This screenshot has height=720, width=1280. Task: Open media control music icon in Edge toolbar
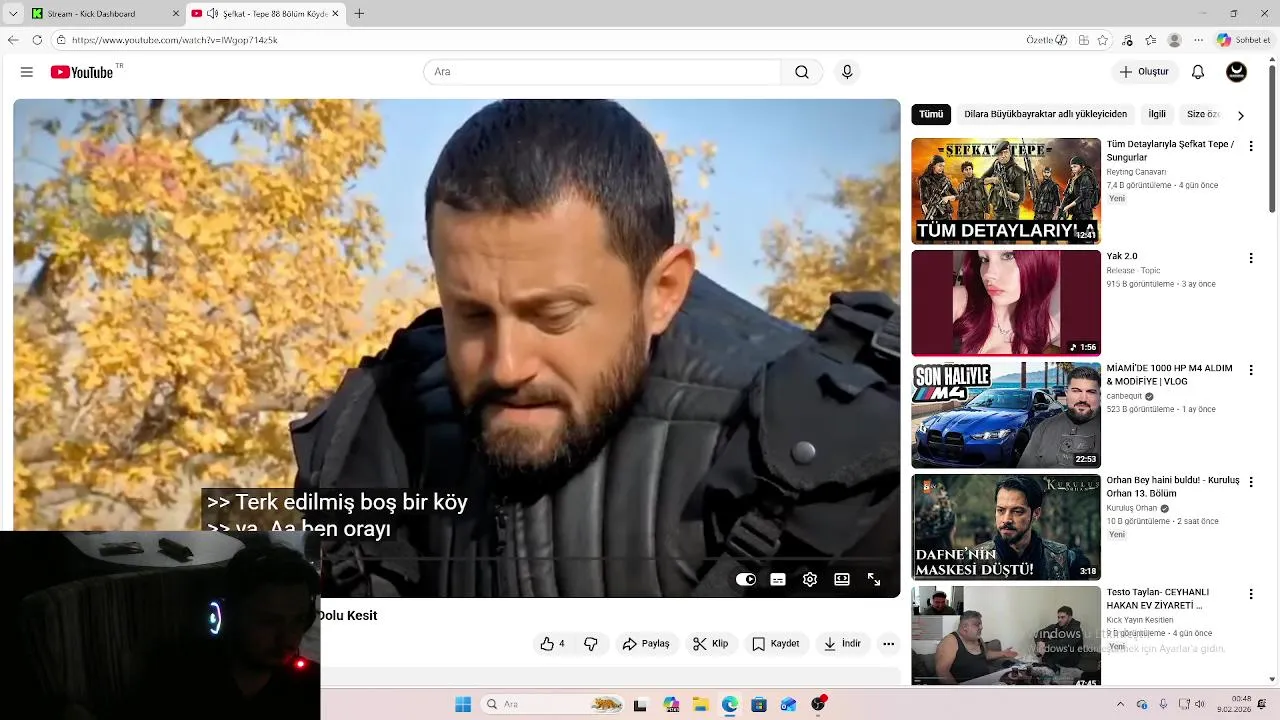tap(1128, 40)
